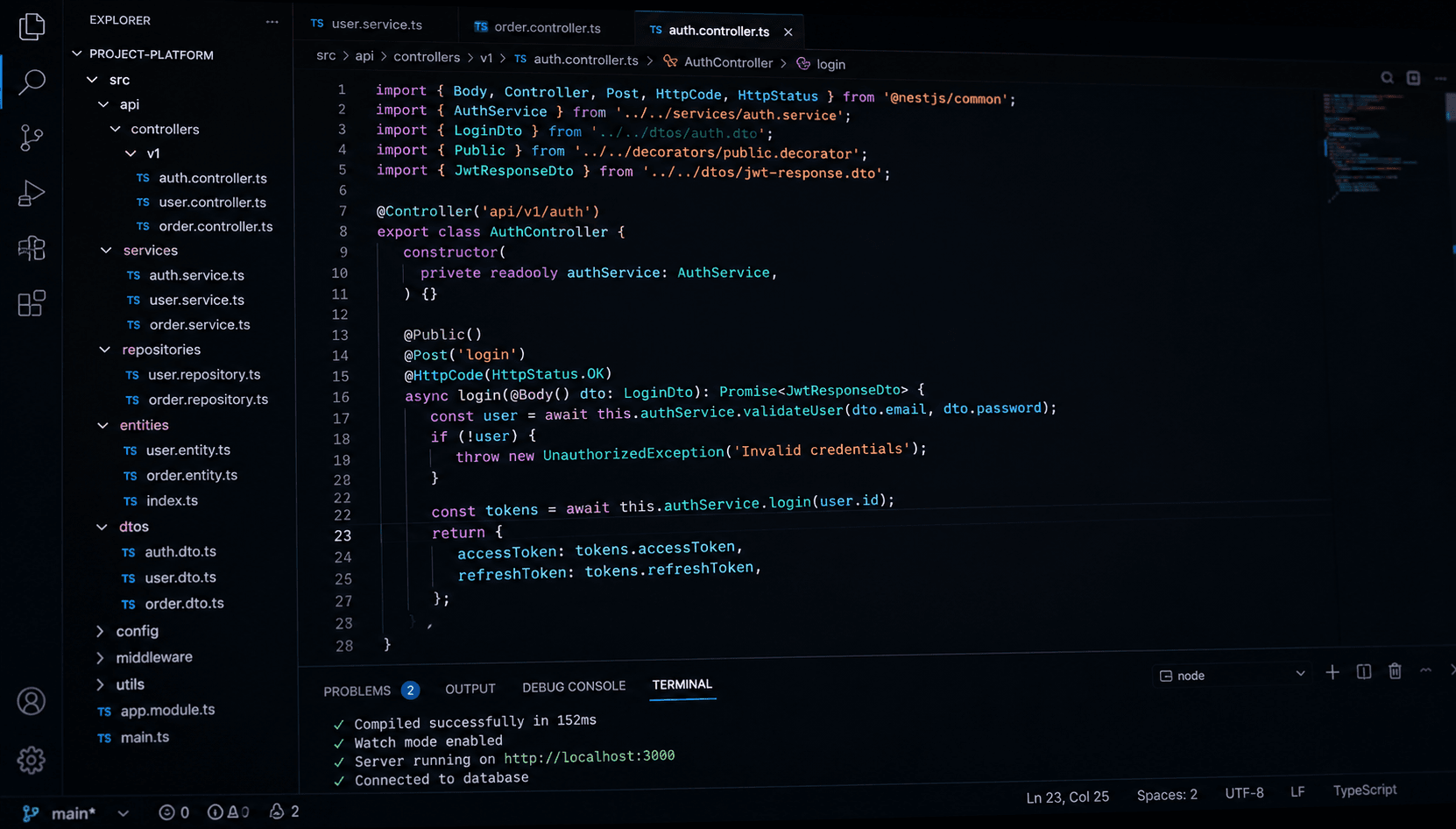Open index.ts in the entities folder
The width and height of the screenshot is (1456, 829).
[172, 501]
